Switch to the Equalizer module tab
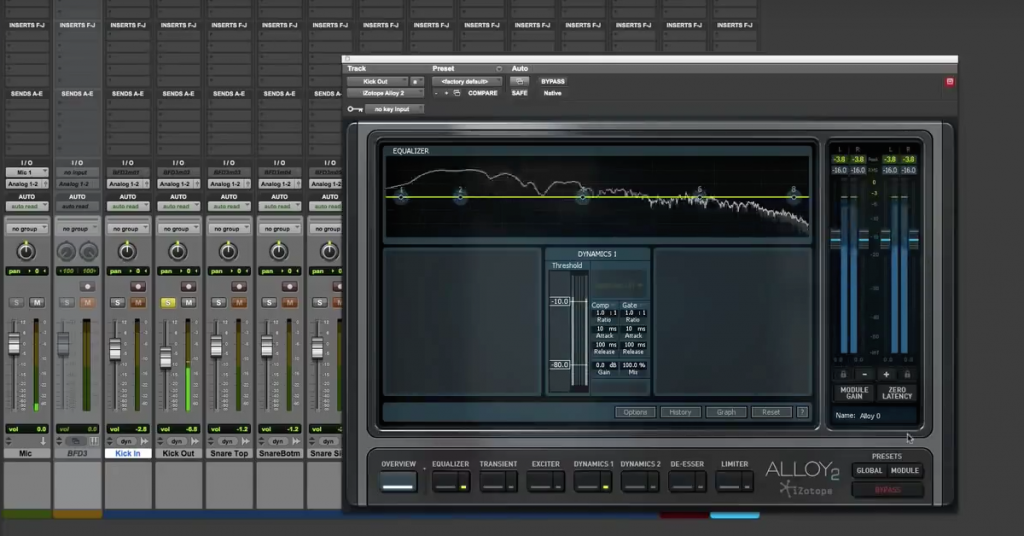 click(450, 482)
